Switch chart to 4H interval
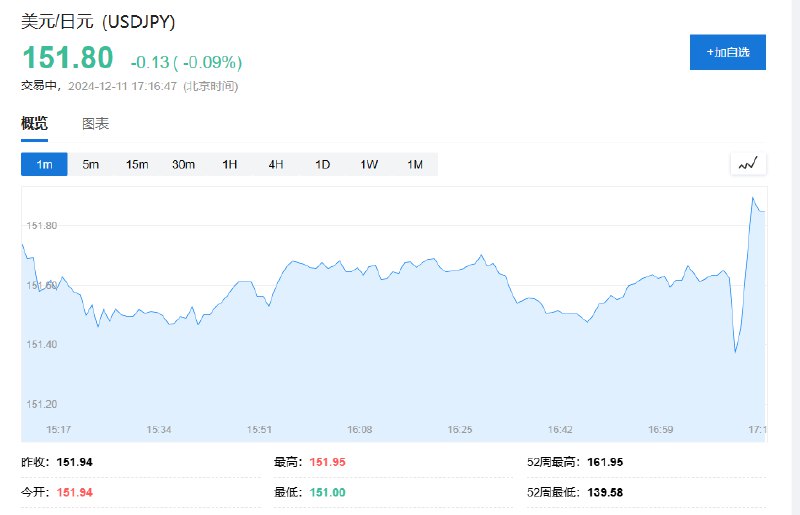The height and width of the screenshot is (515, 800). point(276,164)
